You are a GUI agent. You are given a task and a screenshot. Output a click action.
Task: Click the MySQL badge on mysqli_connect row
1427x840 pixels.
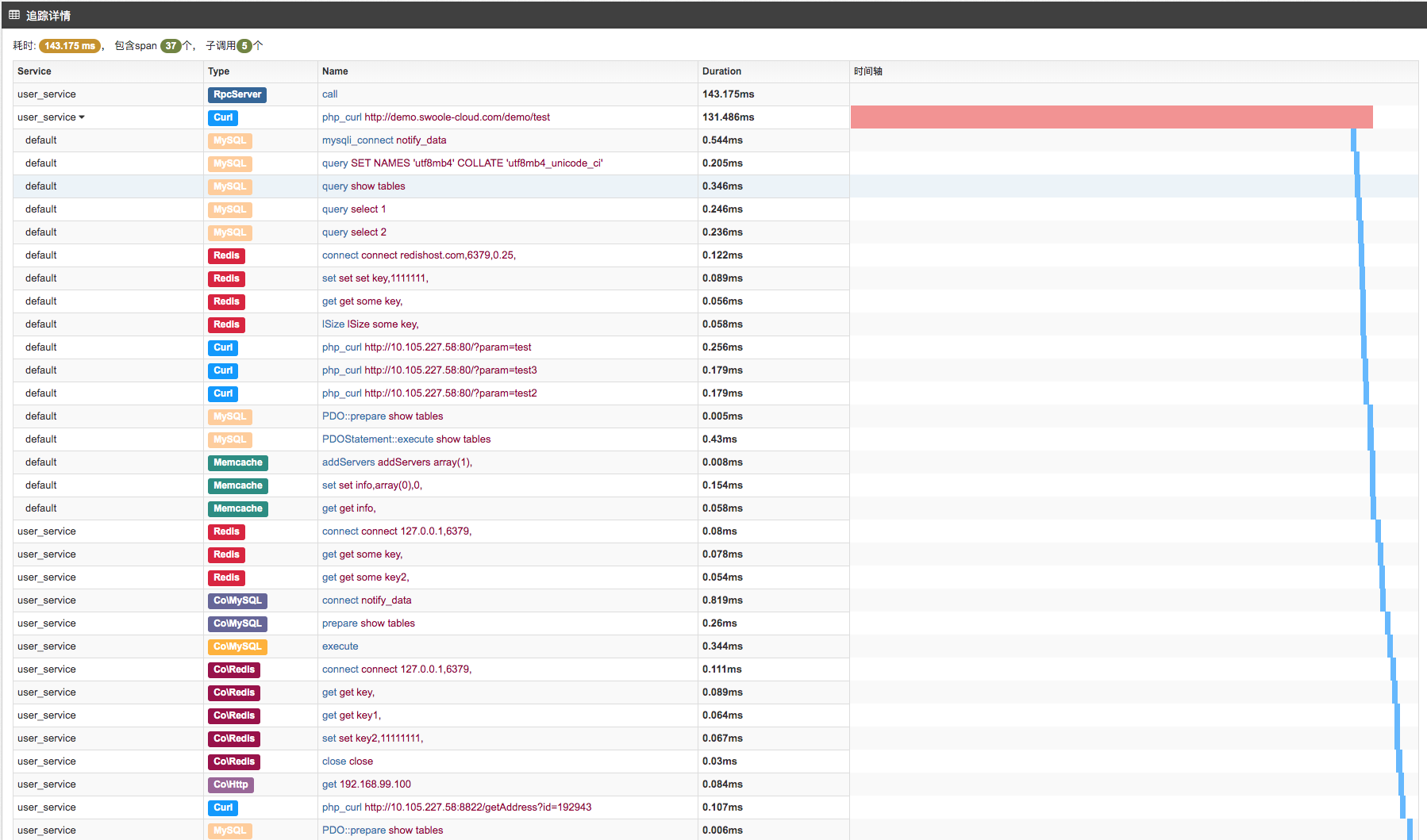coord(229,140)
